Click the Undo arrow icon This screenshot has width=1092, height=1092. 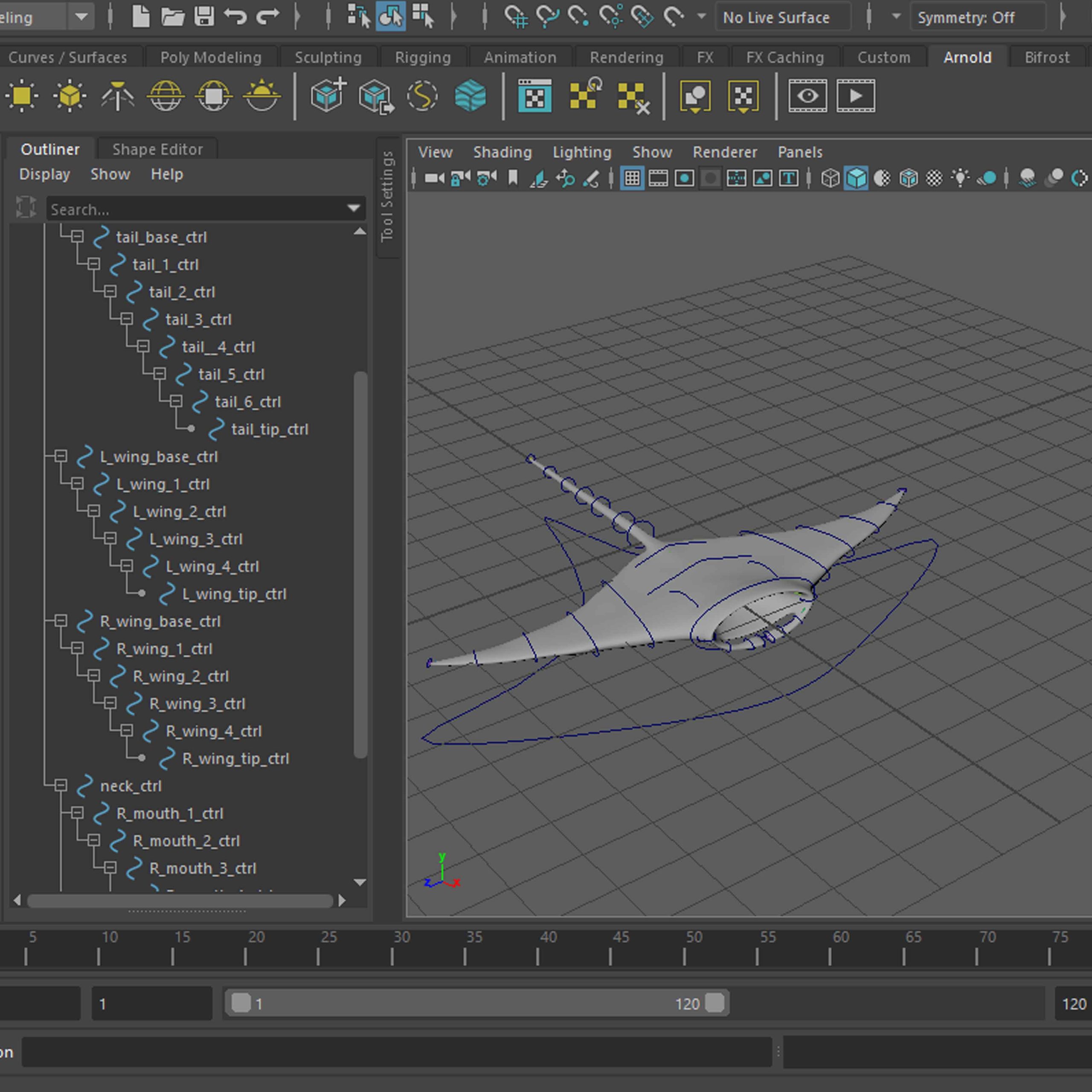click(235, 16)
